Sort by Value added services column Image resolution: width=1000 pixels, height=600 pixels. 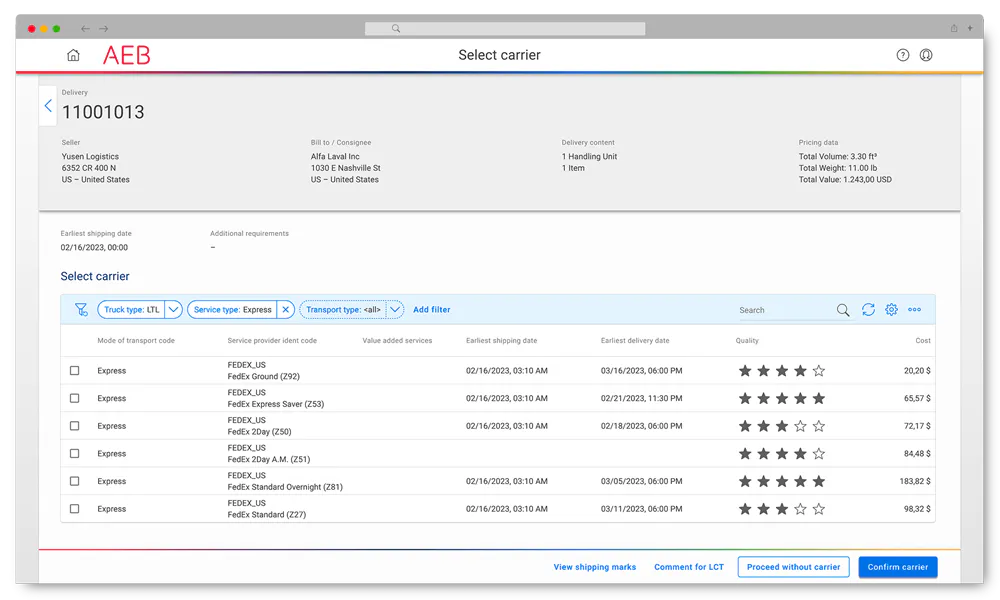pyautogui.click(x=397, y=340)
